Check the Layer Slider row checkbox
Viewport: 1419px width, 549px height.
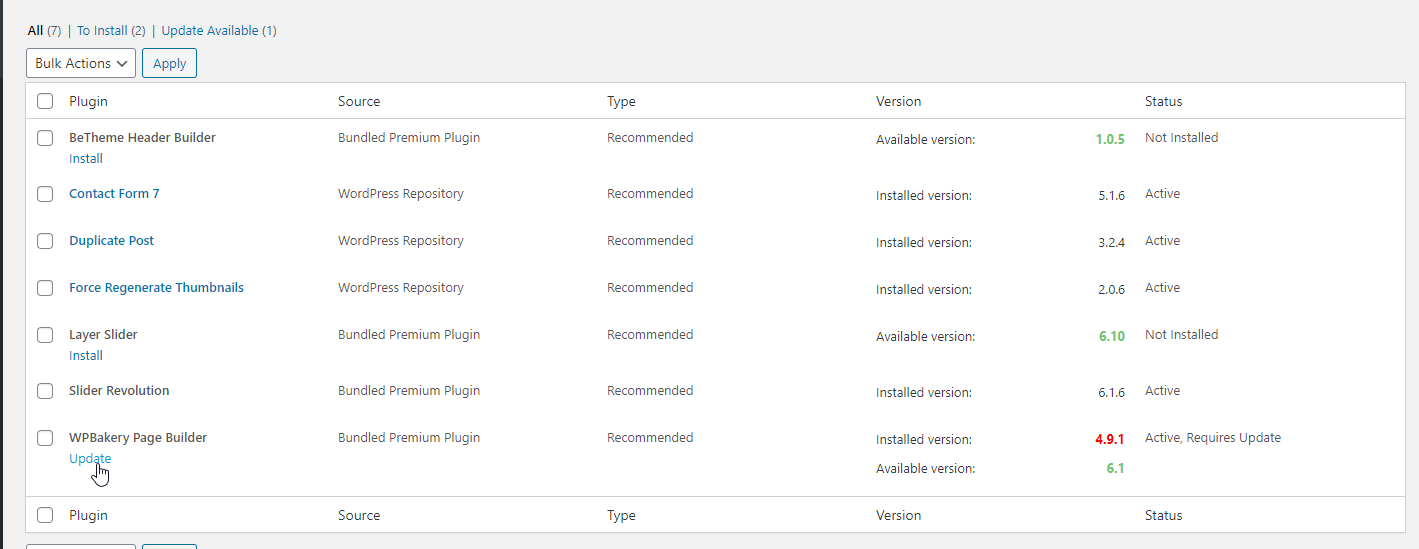pos(45,335)
